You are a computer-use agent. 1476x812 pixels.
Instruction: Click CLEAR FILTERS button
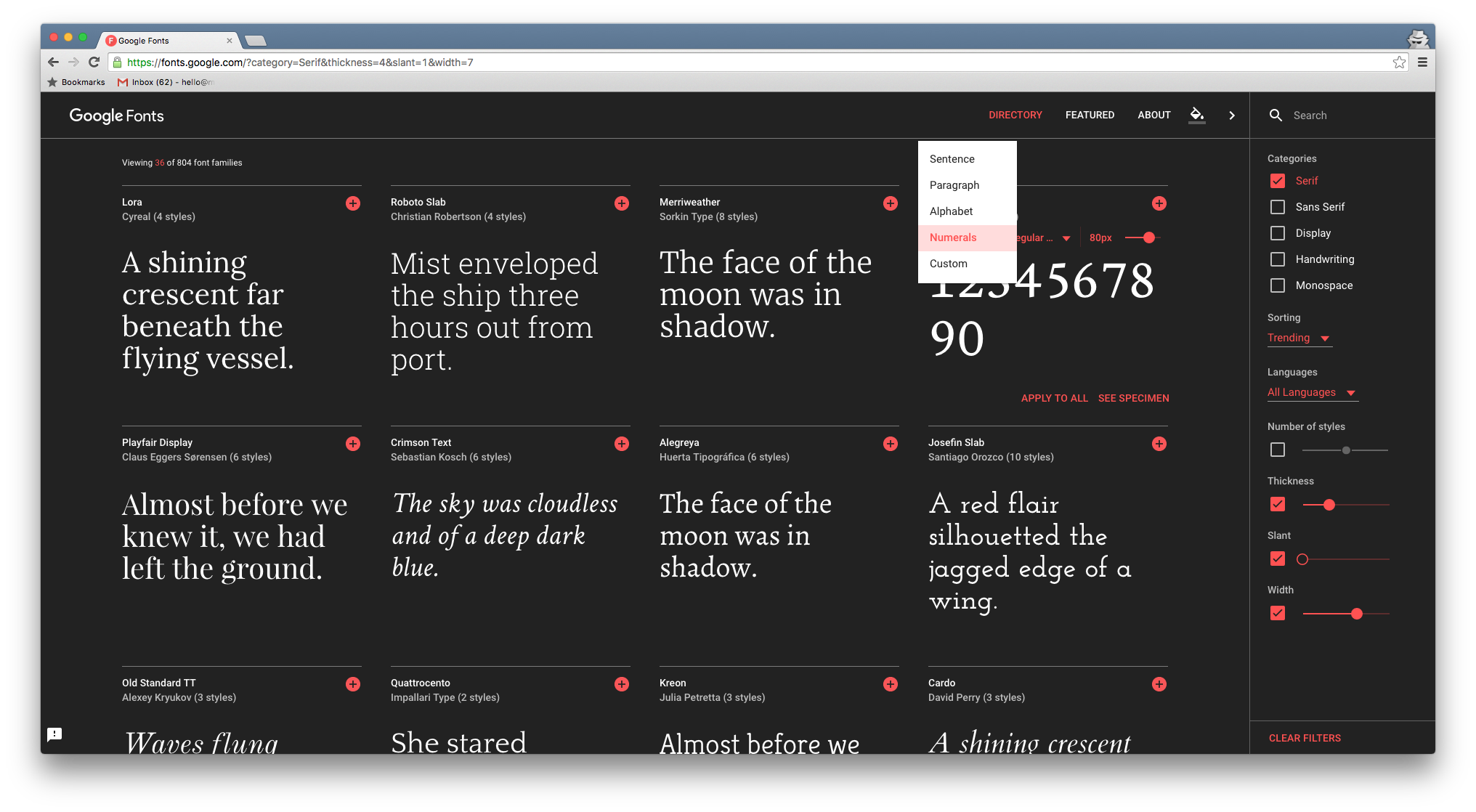coord(1305,739)
